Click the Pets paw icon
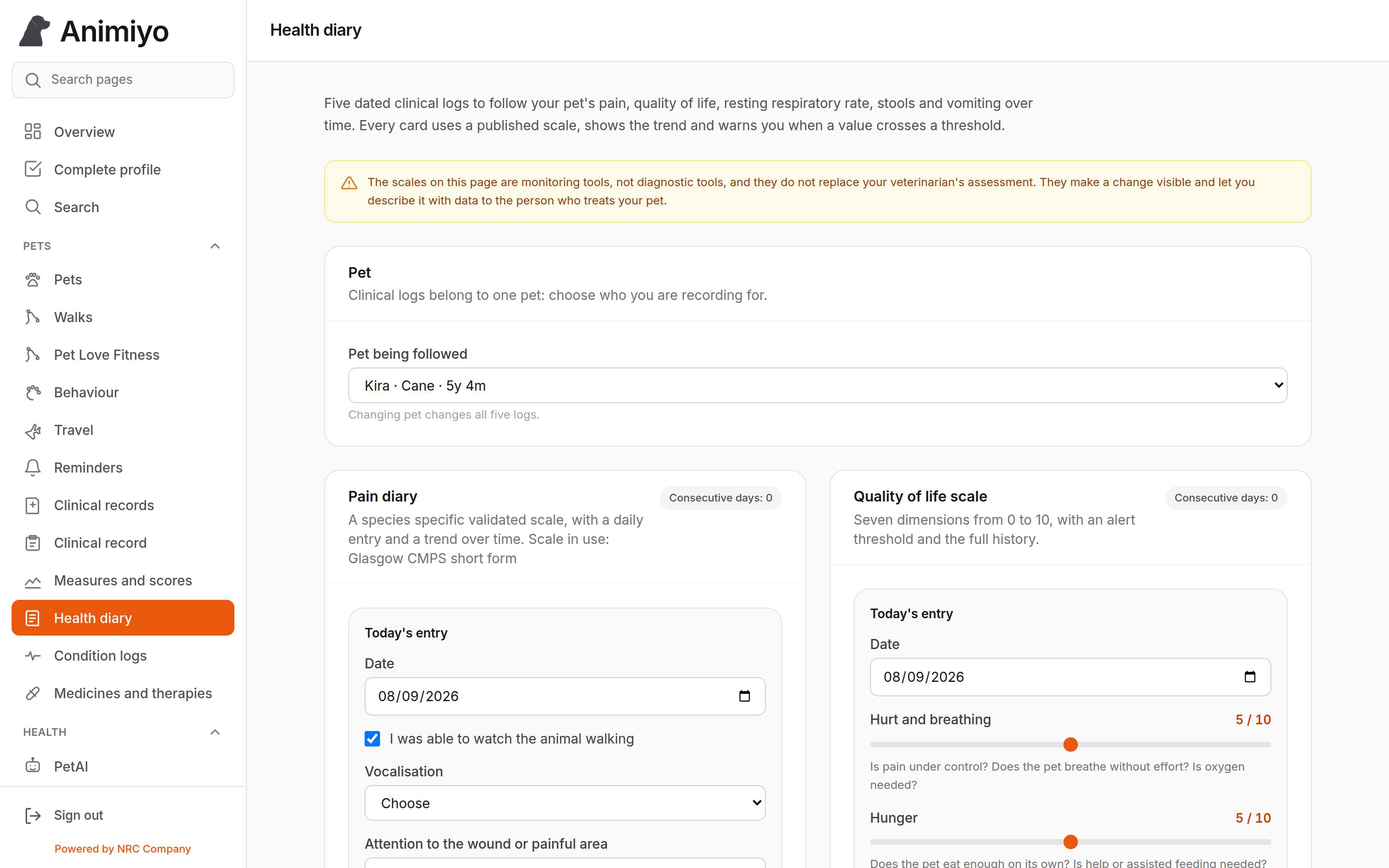The width and height of the screenshot is (1389, 868). [x=33, y=280]
